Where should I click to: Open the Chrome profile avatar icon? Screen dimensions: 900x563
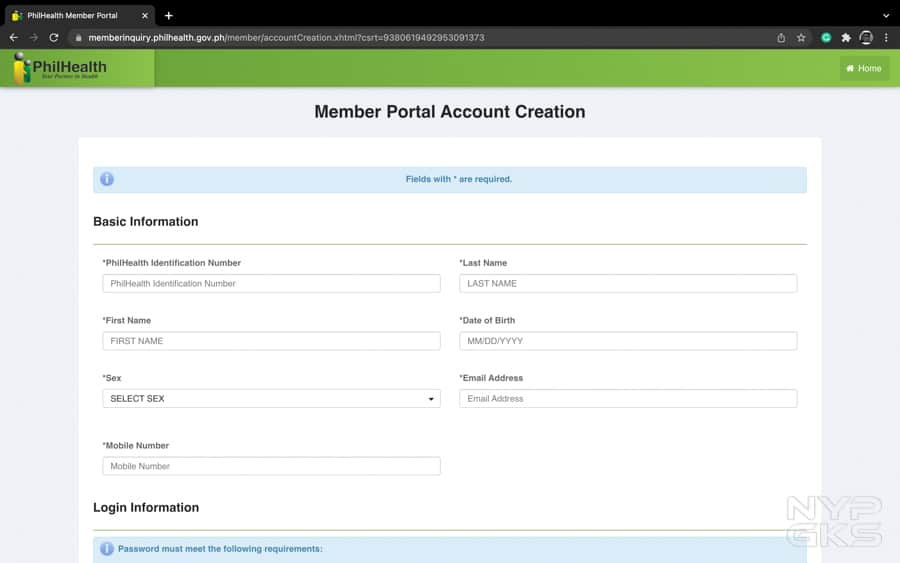(866, 38)
